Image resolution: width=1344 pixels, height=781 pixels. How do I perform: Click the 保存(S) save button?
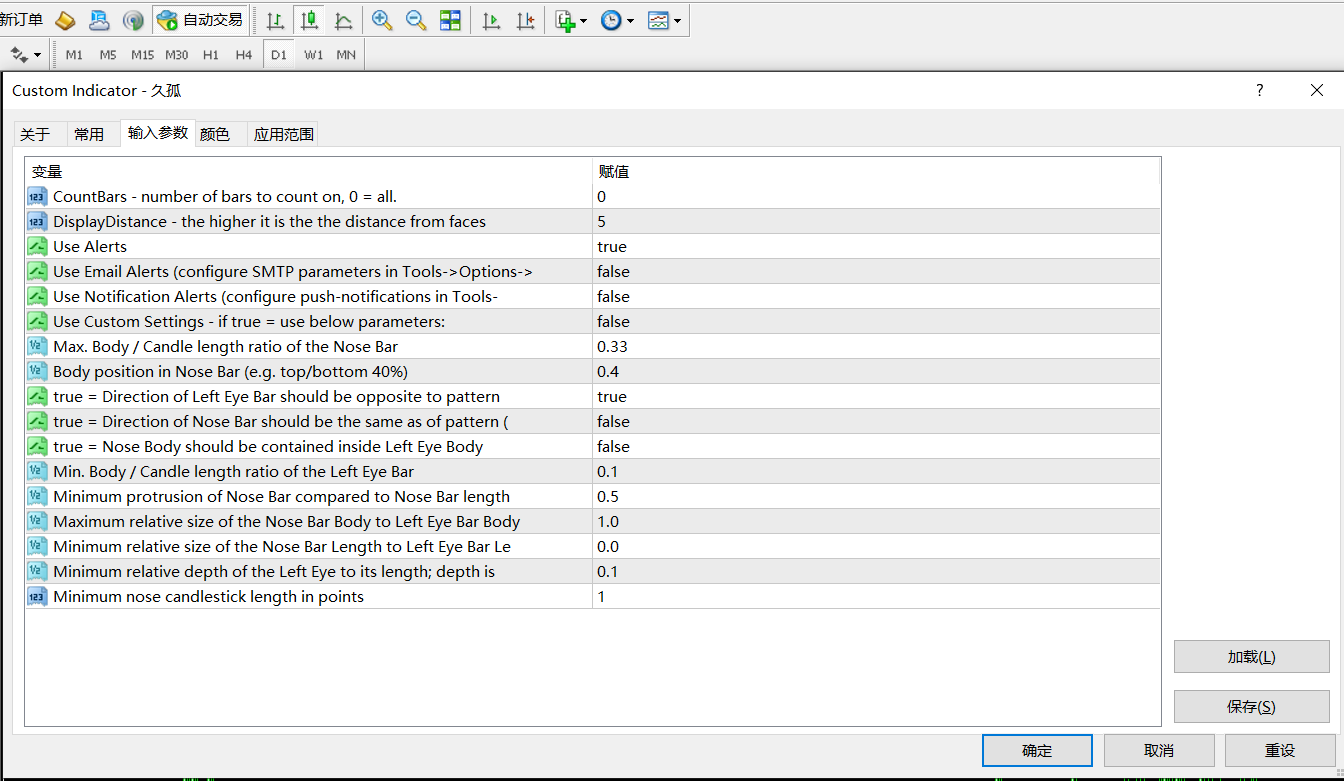point(1252,706)
